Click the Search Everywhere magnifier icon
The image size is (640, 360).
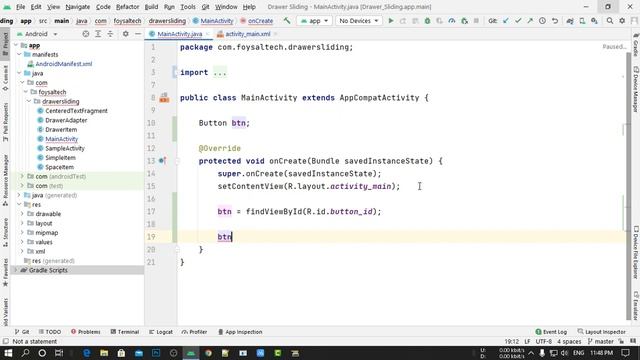click(x=610, y=20)
